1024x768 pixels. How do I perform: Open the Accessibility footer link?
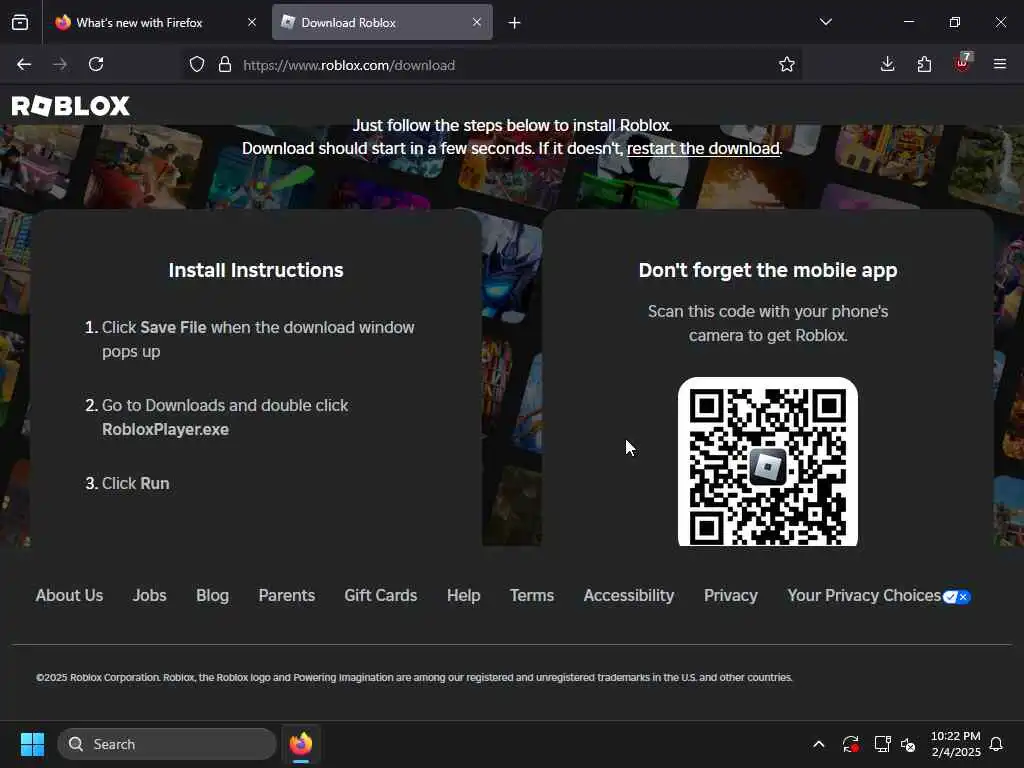(629, 596)
